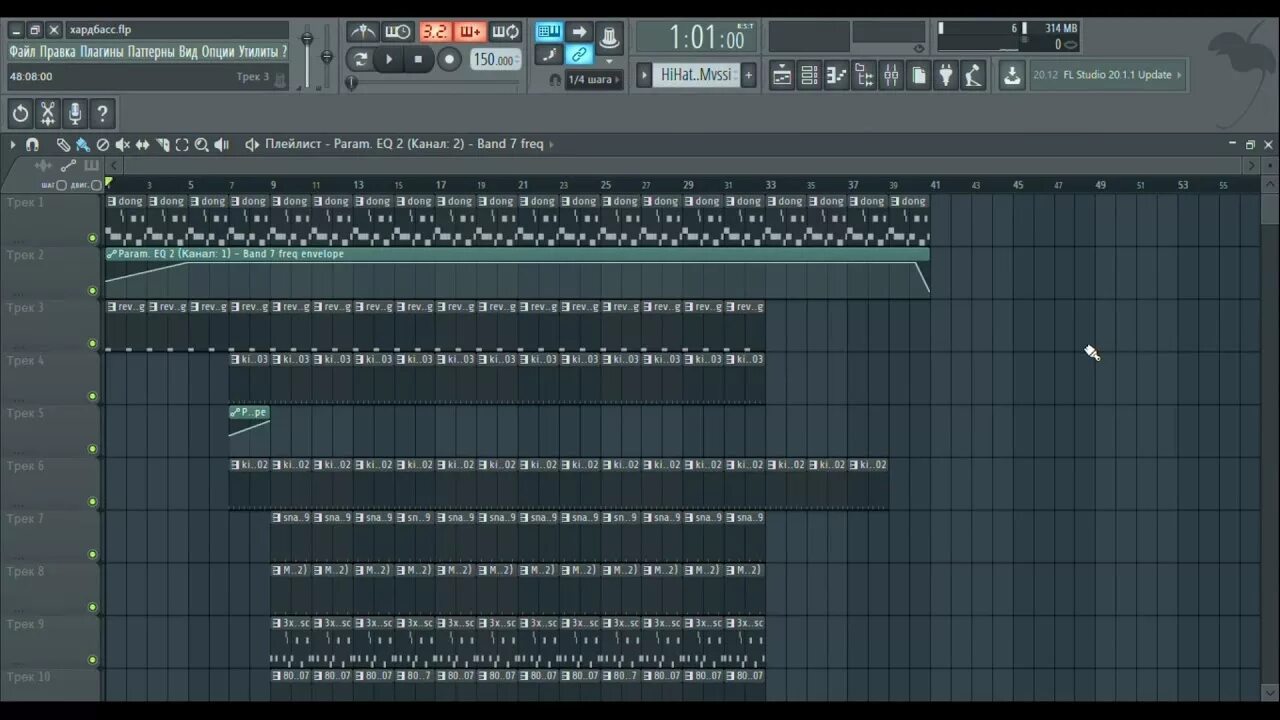Image resolution: width=1280 pixels, height=720 pixels.
Task: Toggle the playlist magnet snap icon
Action: [x=32, y=145]
